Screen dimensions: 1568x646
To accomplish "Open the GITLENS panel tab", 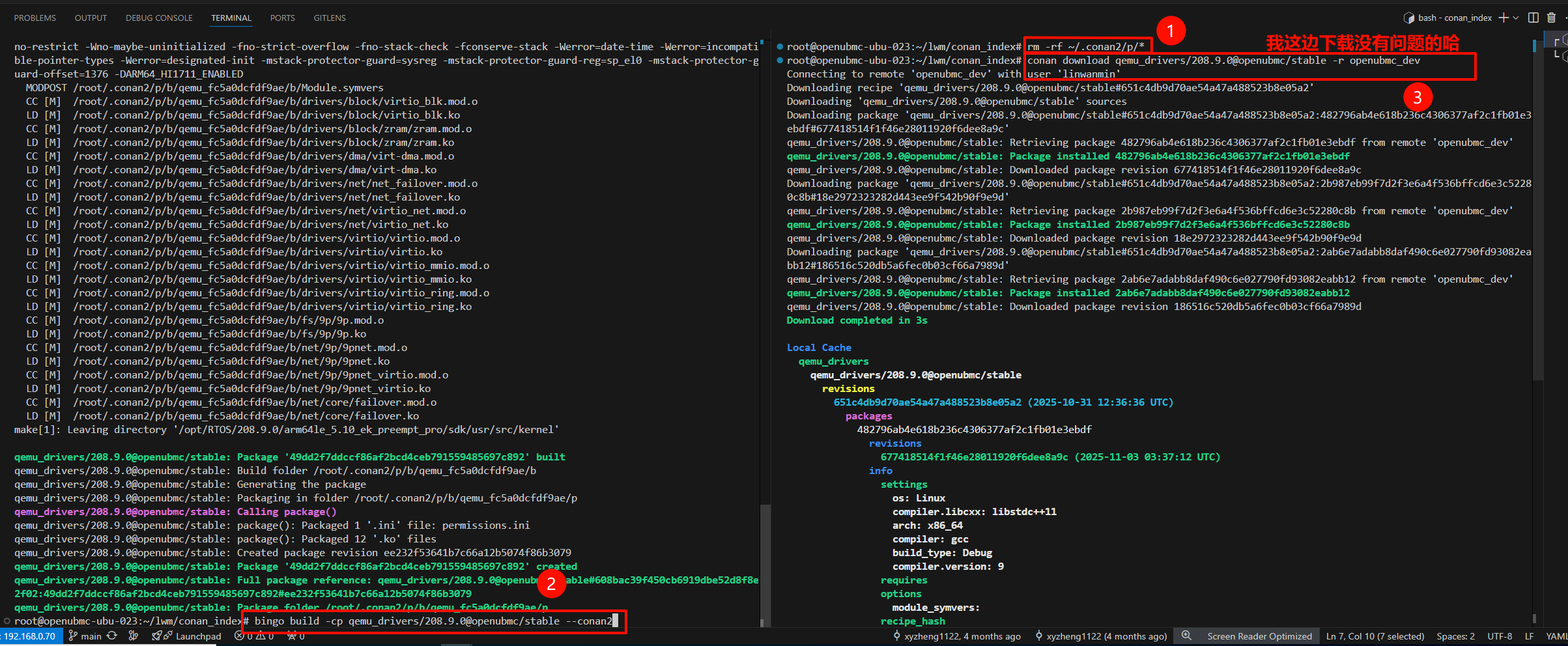I will pyautogui.click(x=330, y=18).
